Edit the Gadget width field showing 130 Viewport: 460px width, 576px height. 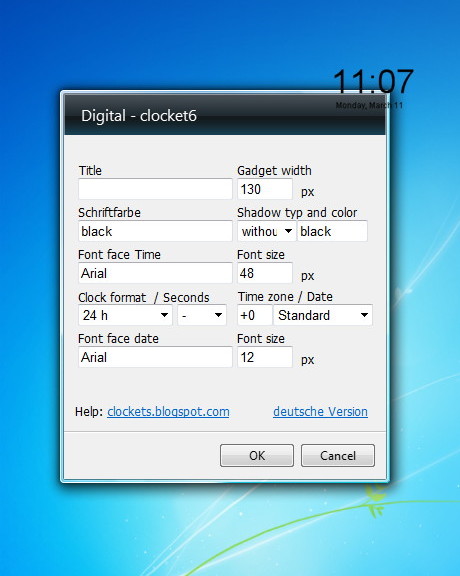265,189
